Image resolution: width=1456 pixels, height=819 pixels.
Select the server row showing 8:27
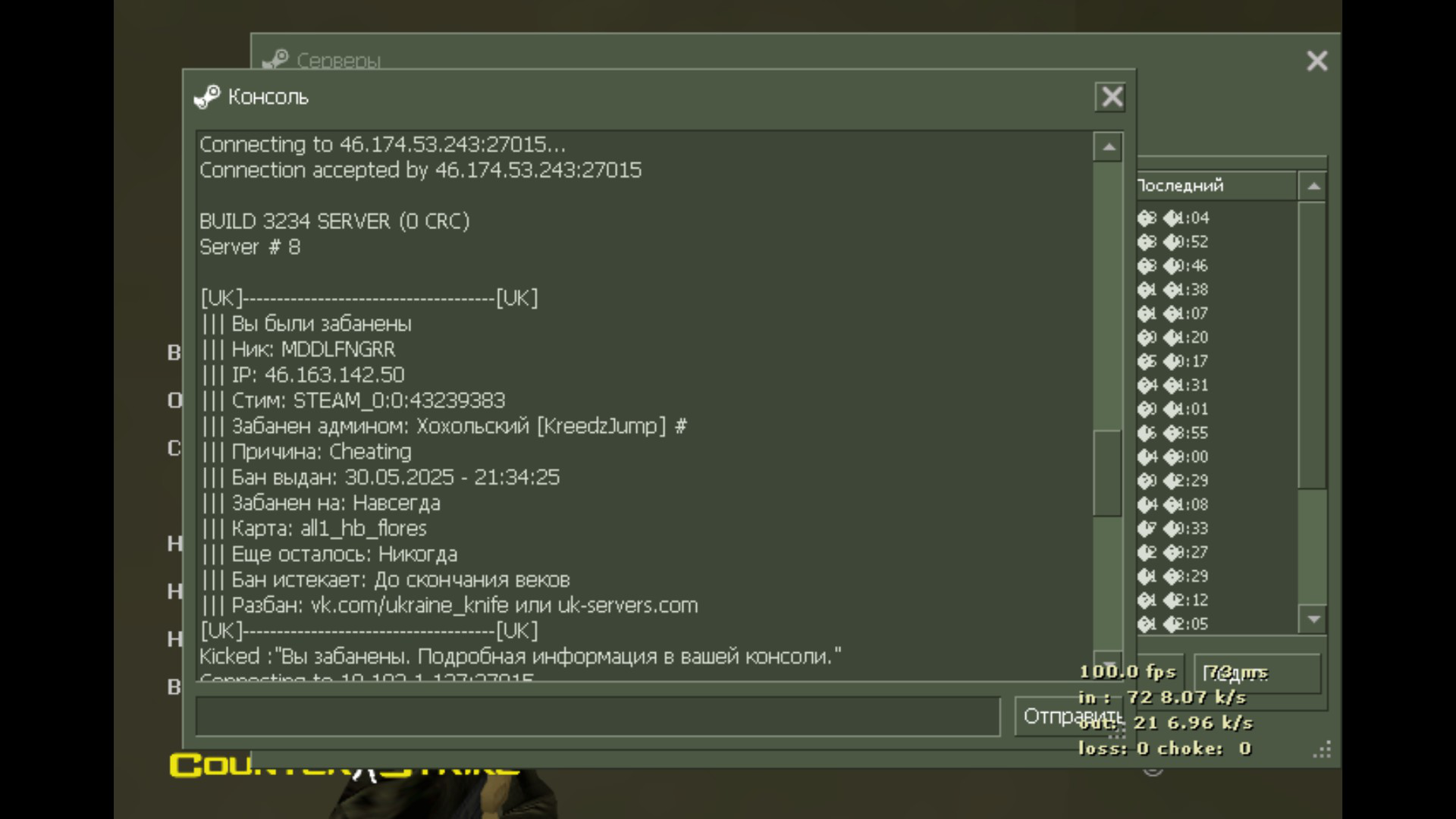[x=1216, y=553]
